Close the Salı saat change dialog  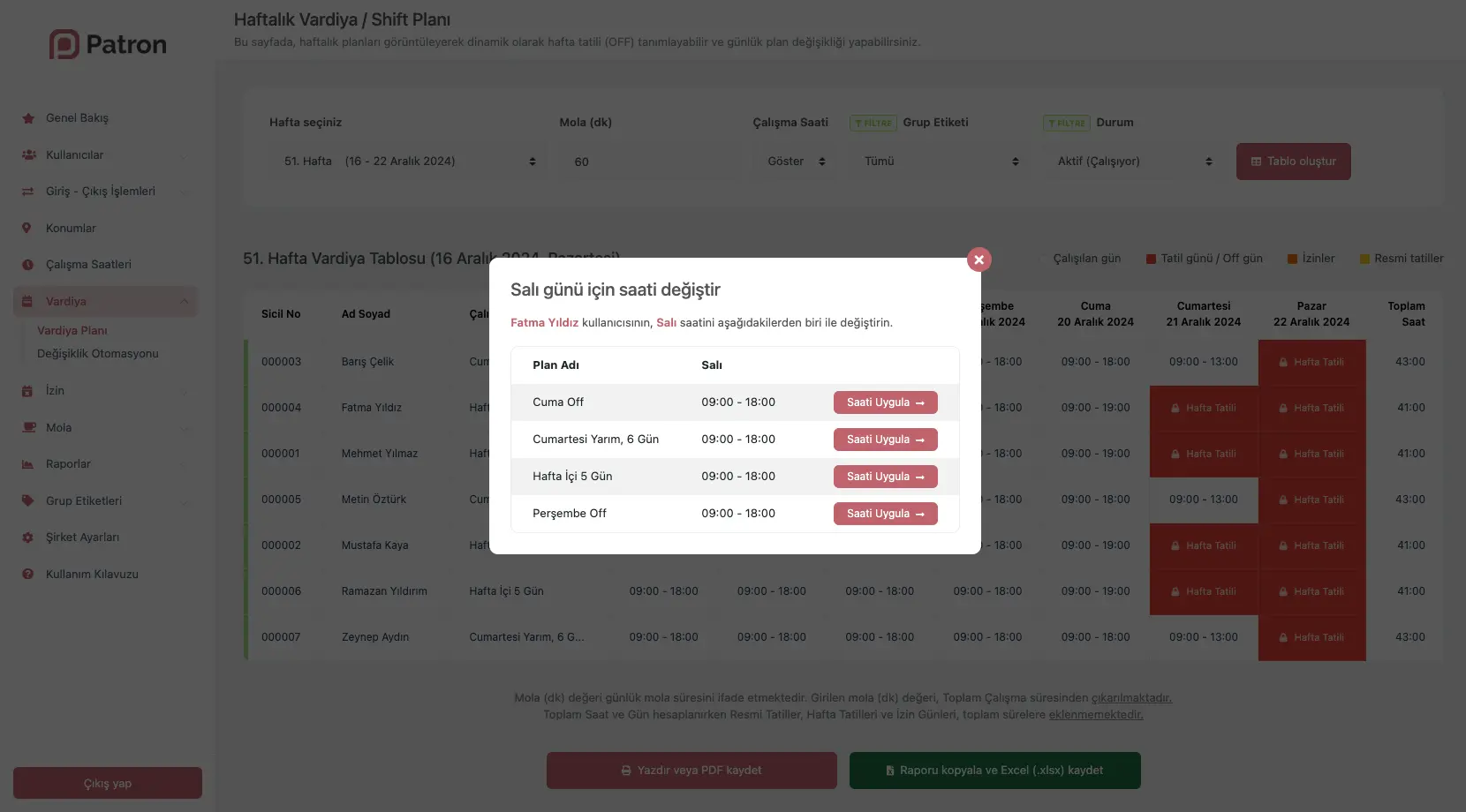pyautogui.click(x=979, y=259)
